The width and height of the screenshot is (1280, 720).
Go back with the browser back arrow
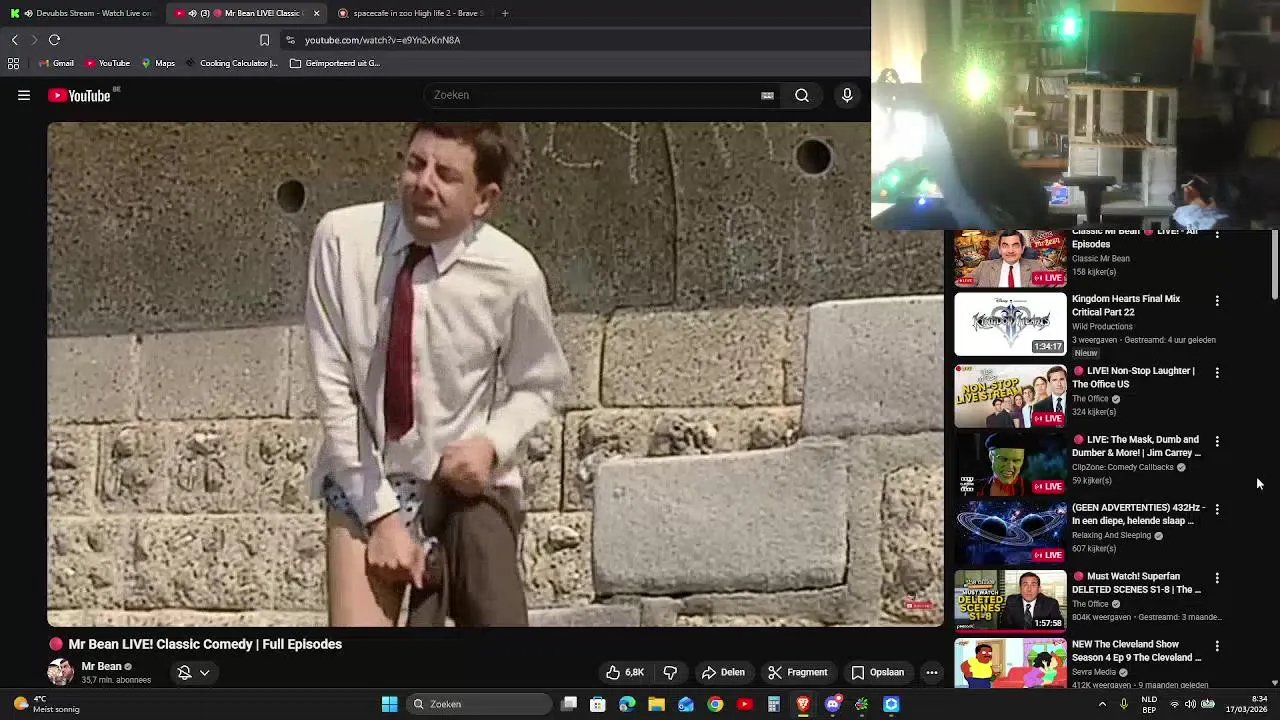(14, 40)
